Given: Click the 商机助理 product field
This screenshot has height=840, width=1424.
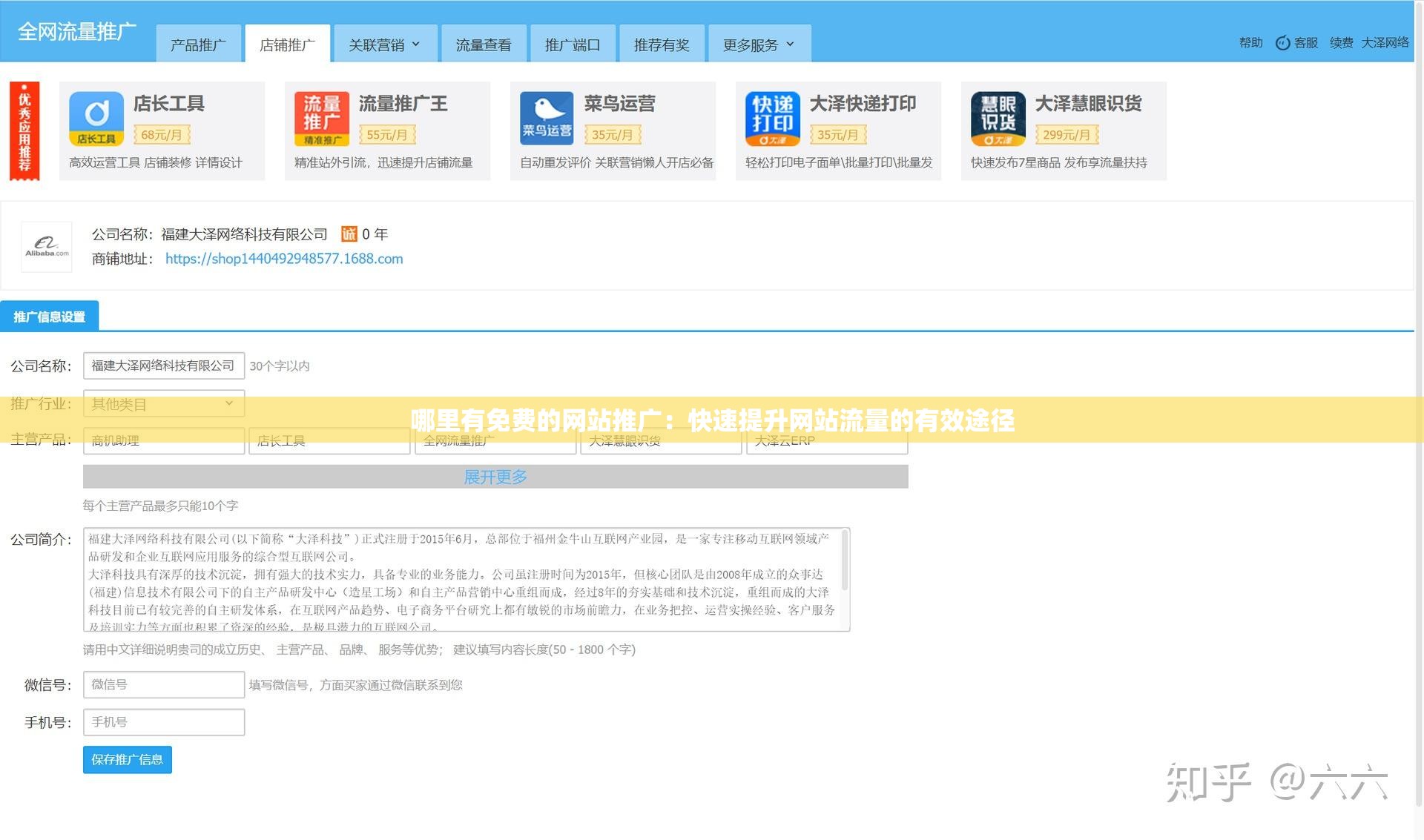Looking at the screenshot, I should click(164, 440).
